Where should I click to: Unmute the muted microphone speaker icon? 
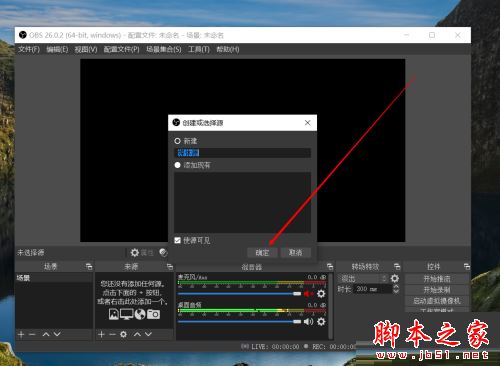[x=308, y=294]
